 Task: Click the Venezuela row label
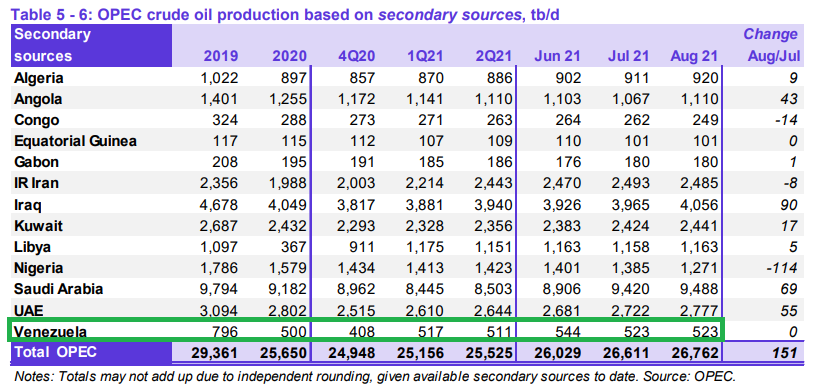coord(50,332)
